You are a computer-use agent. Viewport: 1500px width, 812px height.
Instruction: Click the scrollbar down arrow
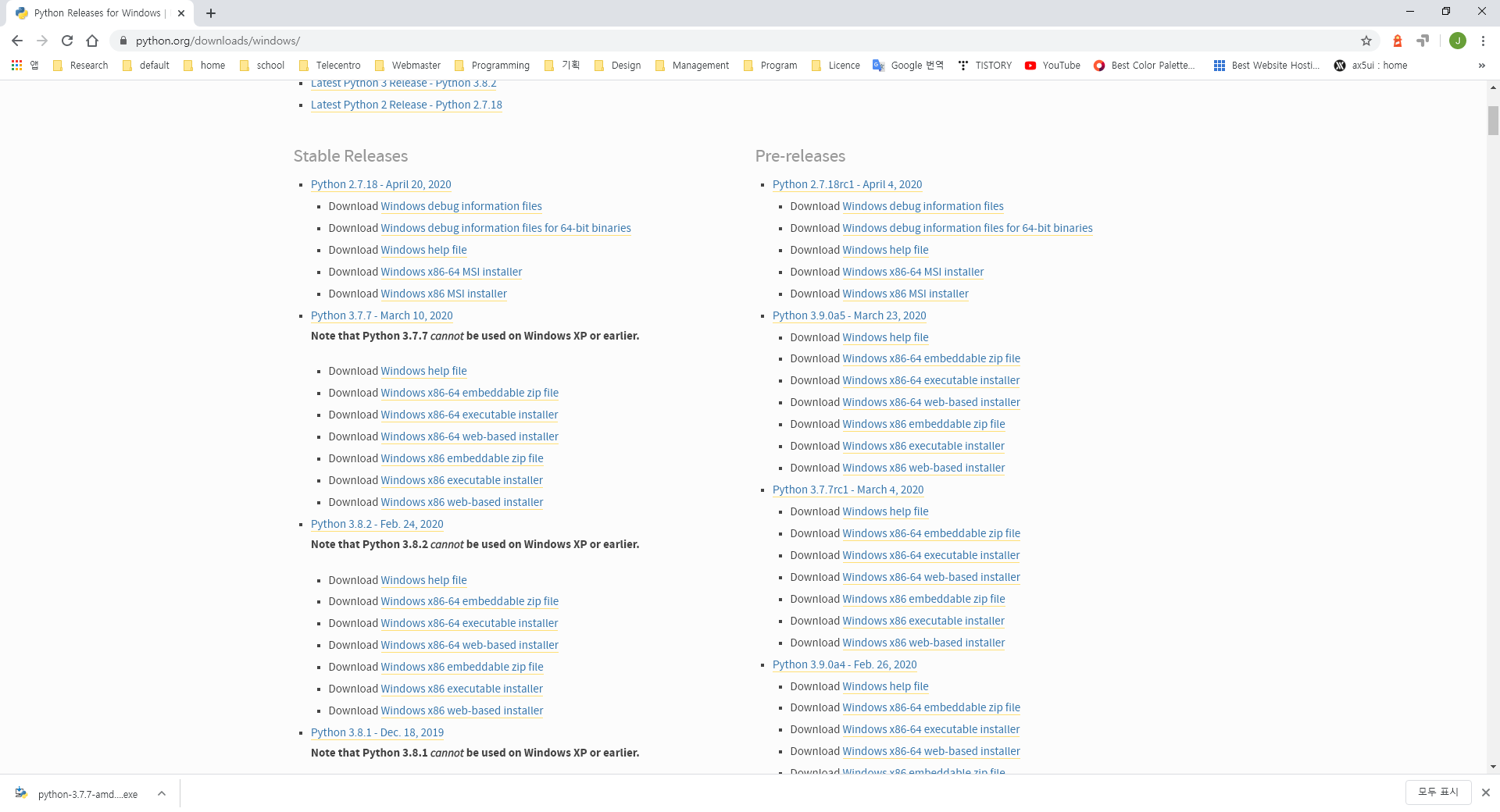(1493, 767)
